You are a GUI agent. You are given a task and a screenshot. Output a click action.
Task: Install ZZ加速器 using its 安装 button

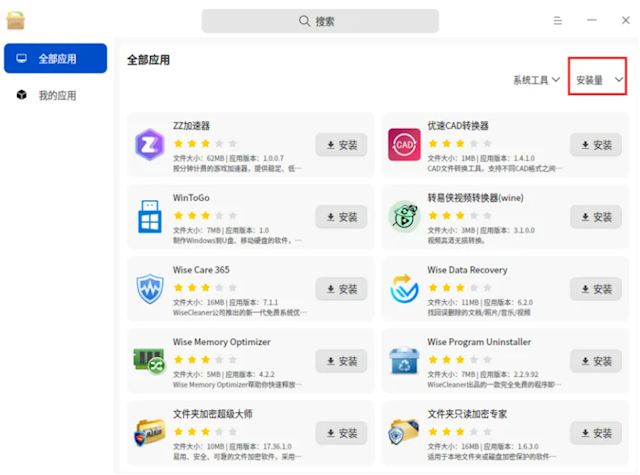click(341, 145)
